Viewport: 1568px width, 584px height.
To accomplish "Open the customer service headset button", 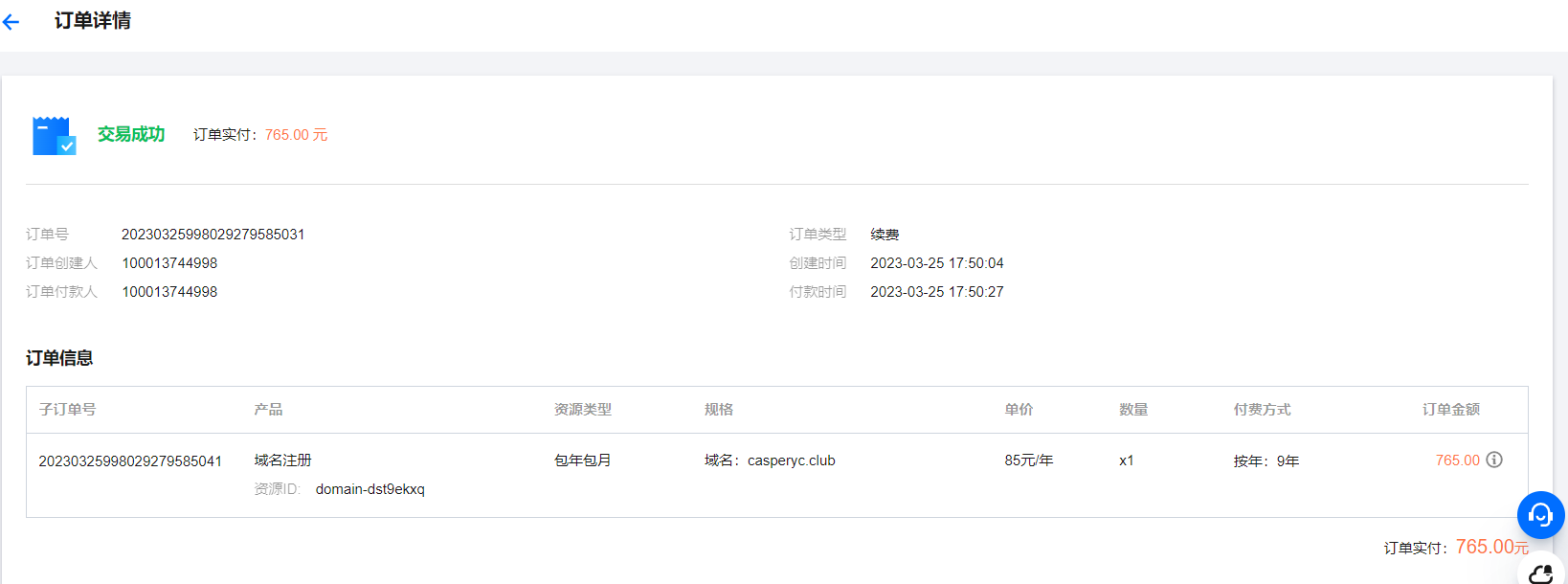I will click(1540, 515).
